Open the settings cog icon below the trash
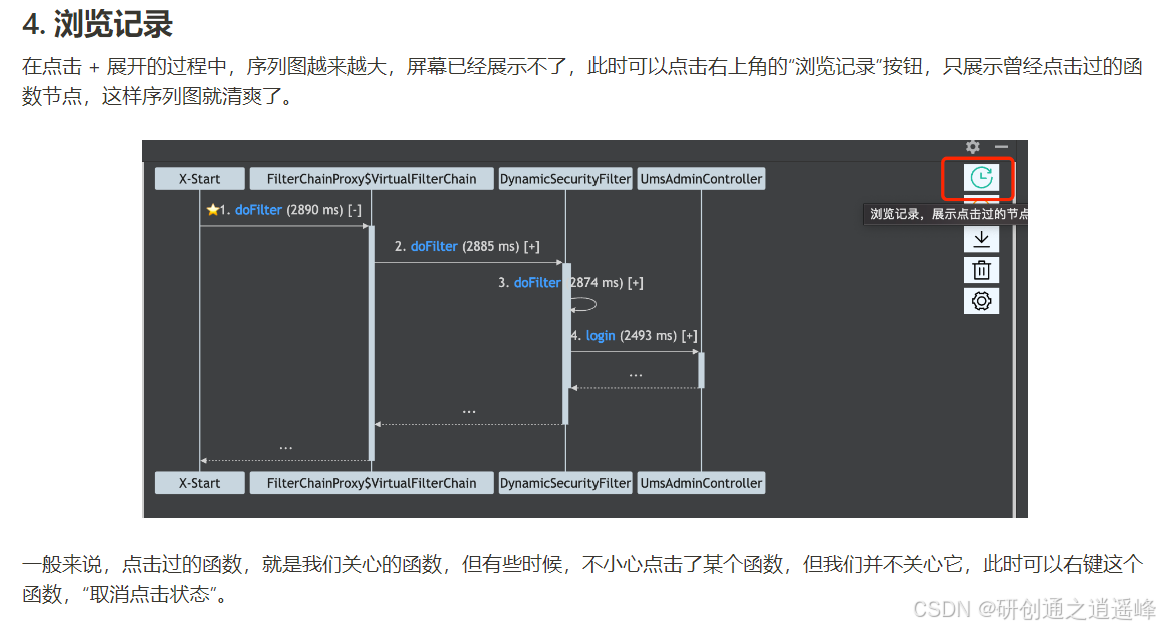 pos(981,301)
